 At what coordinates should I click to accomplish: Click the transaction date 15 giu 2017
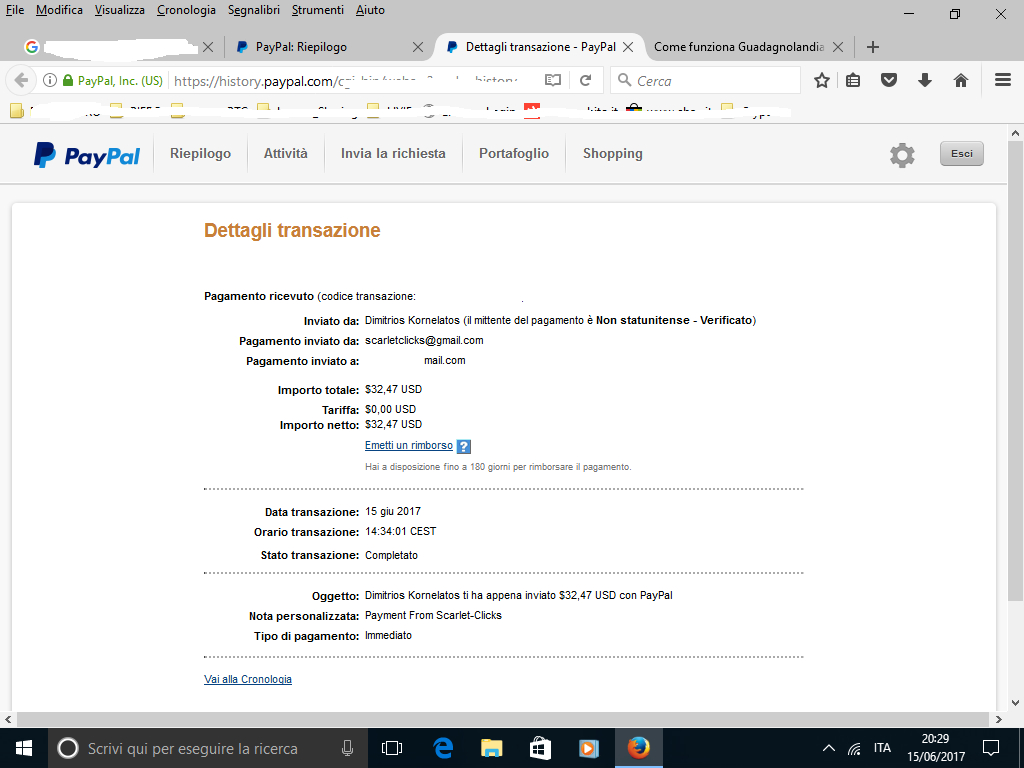point(392,511)
